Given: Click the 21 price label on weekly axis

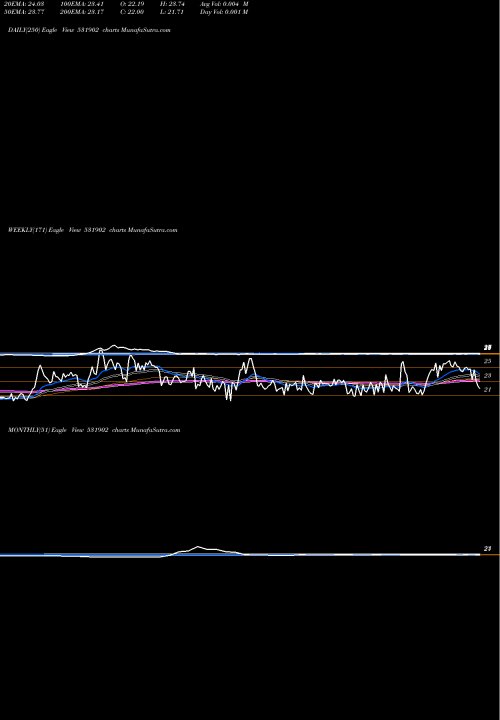Looking at the screenshot, I should pyautogui.click(x=488, y=390).
